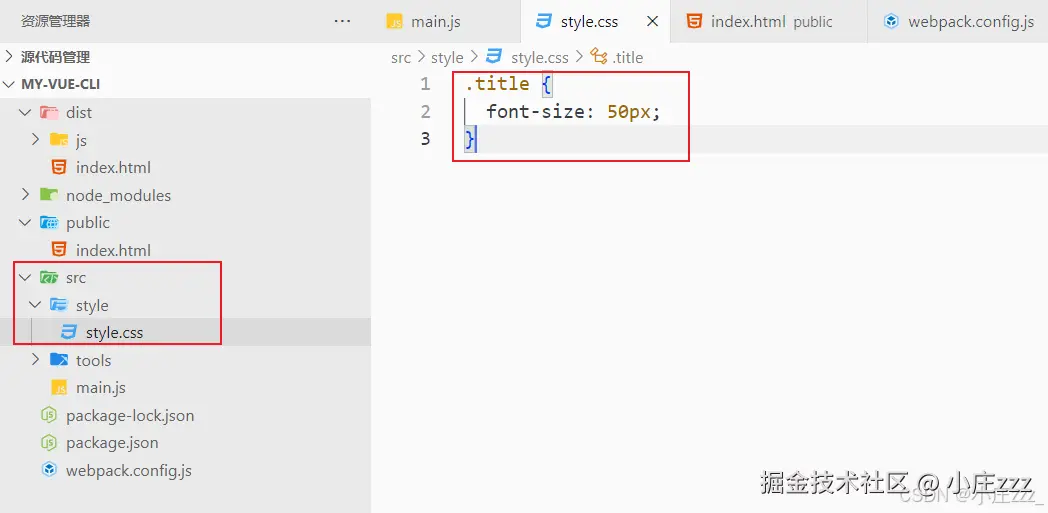Click line number 3 in the gutter

[425, 139]
